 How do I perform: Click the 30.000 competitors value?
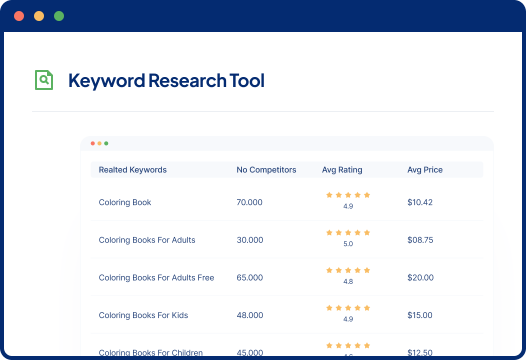pos(250,240)
